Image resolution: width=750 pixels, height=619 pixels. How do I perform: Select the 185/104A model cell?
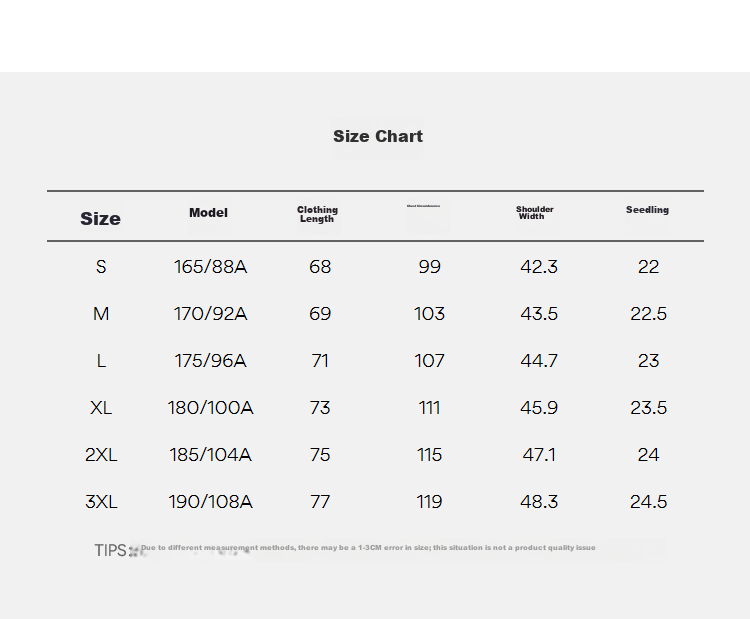(210, 455)
